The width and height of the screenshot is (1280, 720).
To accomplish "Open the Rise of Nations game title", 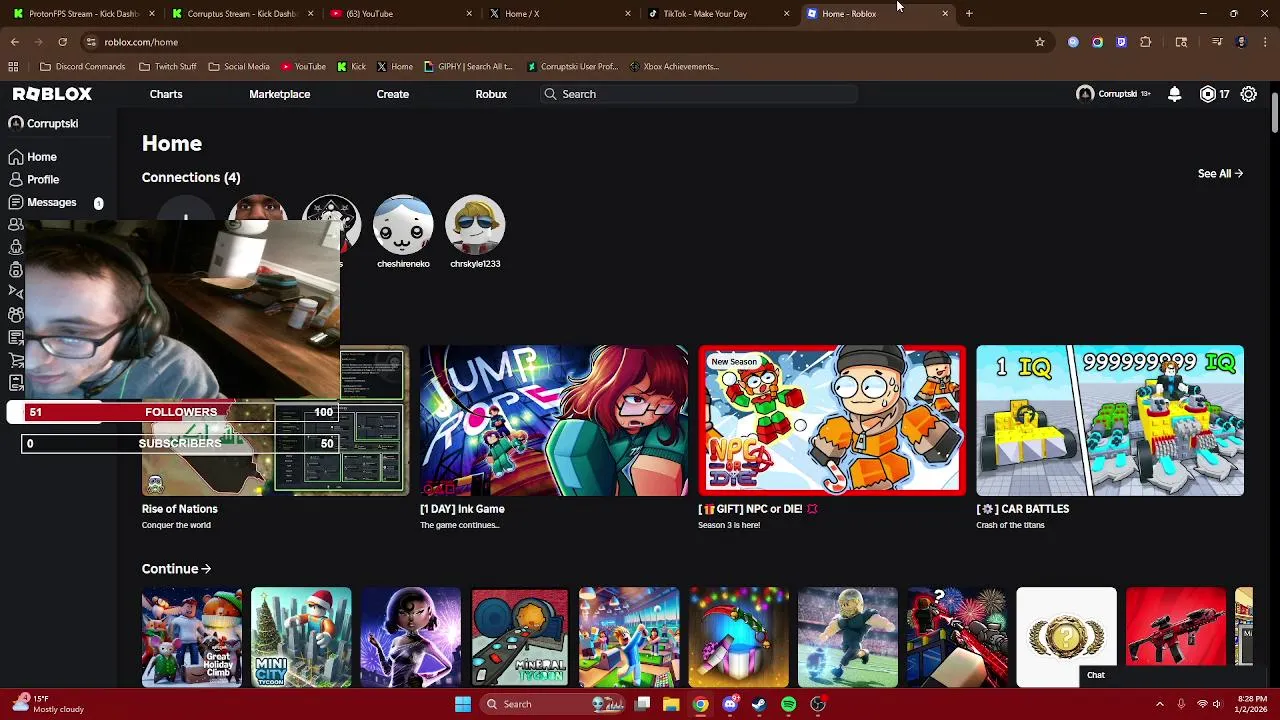I will click(x=180, y=509).
